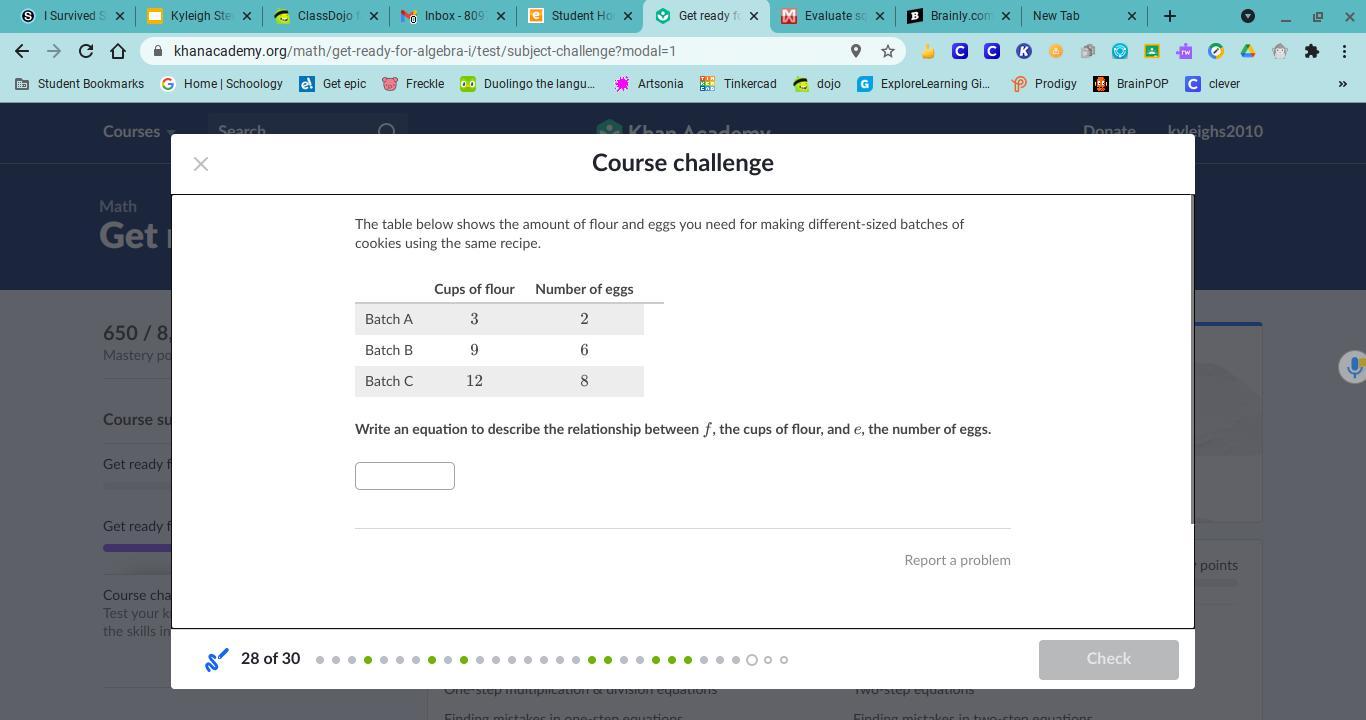The width and height of the screenshot is (1366, 720).
Task: Open the Google Drive extension icon
Action: click(x=1248, y=51)
